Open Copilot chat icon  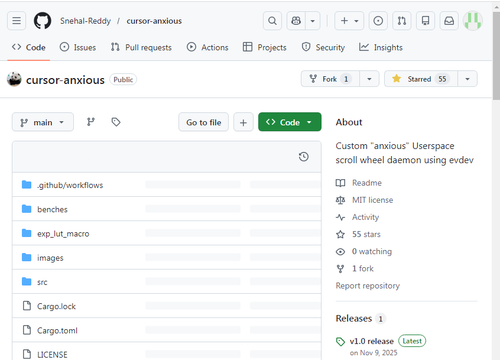296,21
